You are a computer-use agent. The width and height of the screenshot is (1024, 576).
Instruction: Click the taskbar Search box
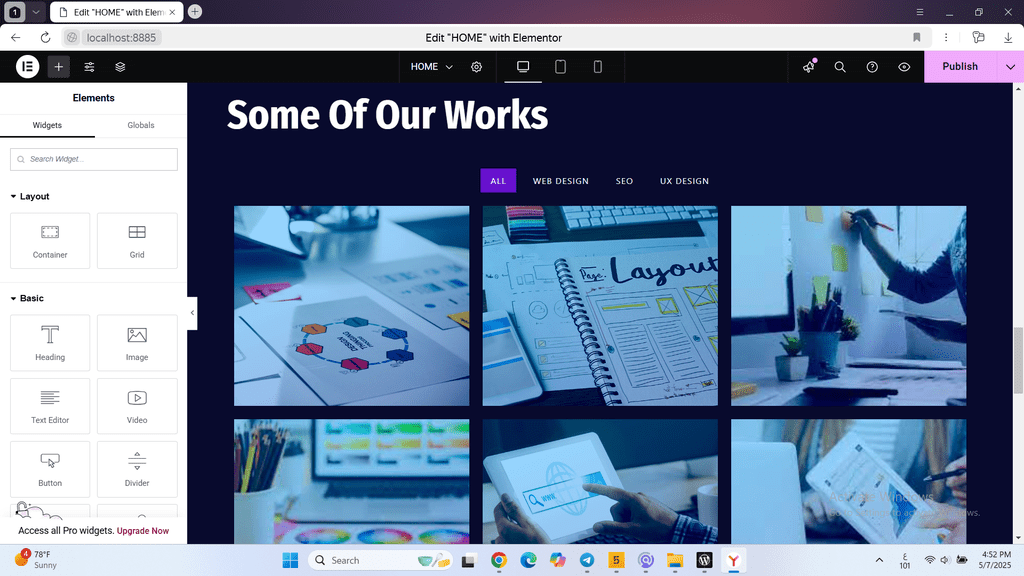click(381, 560)
